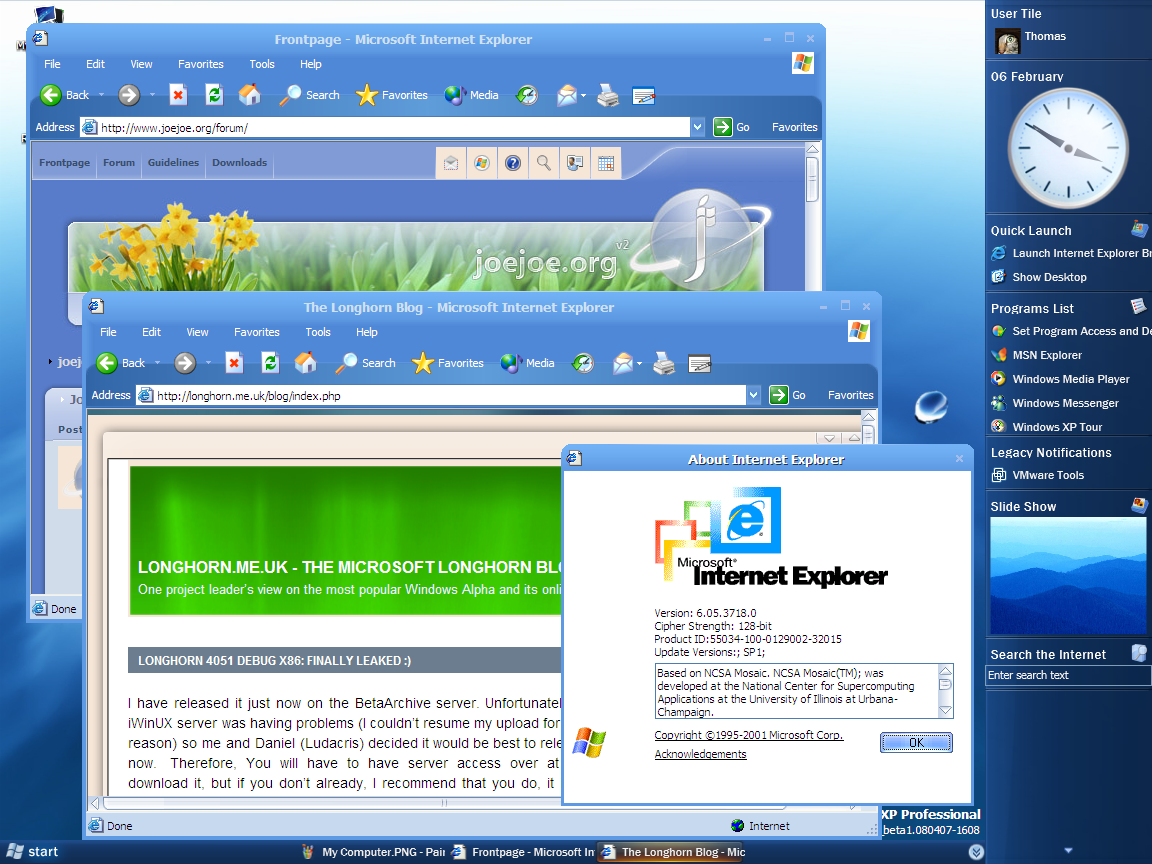The image size is (1152, 864).
Task: Open History in the Frontpage window toolbar
Action: (527, 95)
